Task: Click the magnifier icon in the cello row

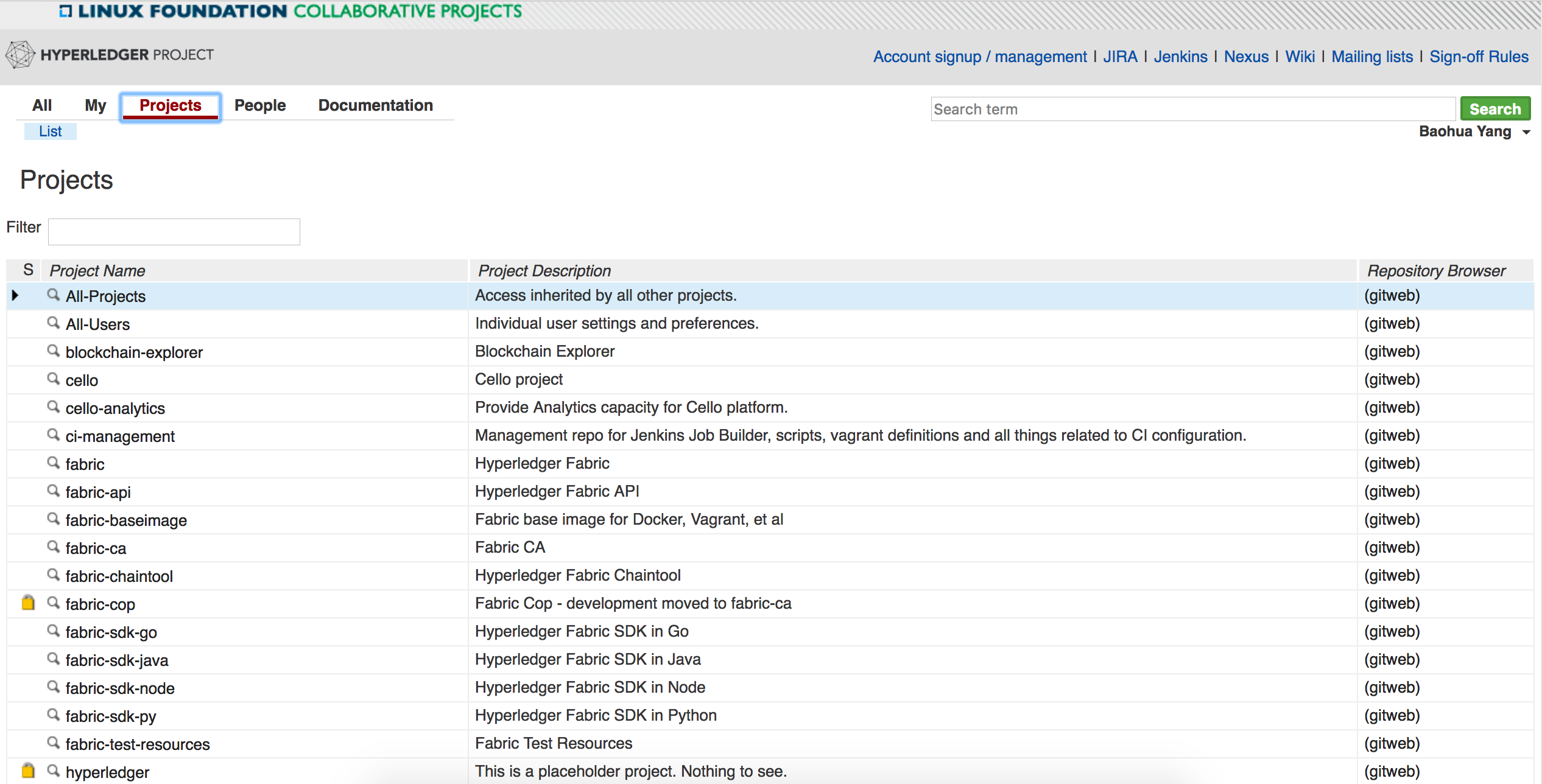Action: [x=54, y=379]
